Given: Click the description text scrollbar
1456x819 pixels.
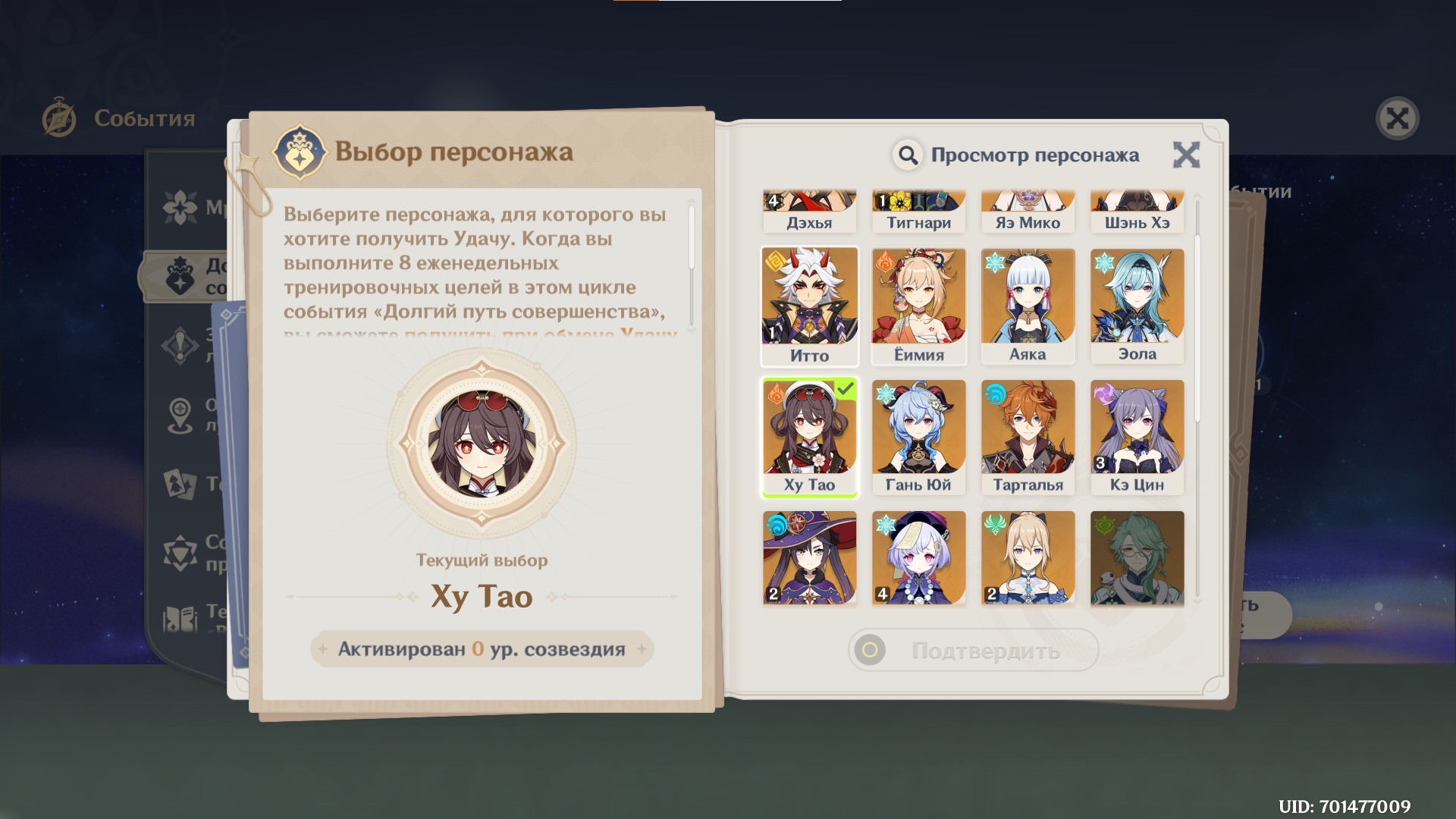Looking at the screenshot, I should [x=692, y=237].
